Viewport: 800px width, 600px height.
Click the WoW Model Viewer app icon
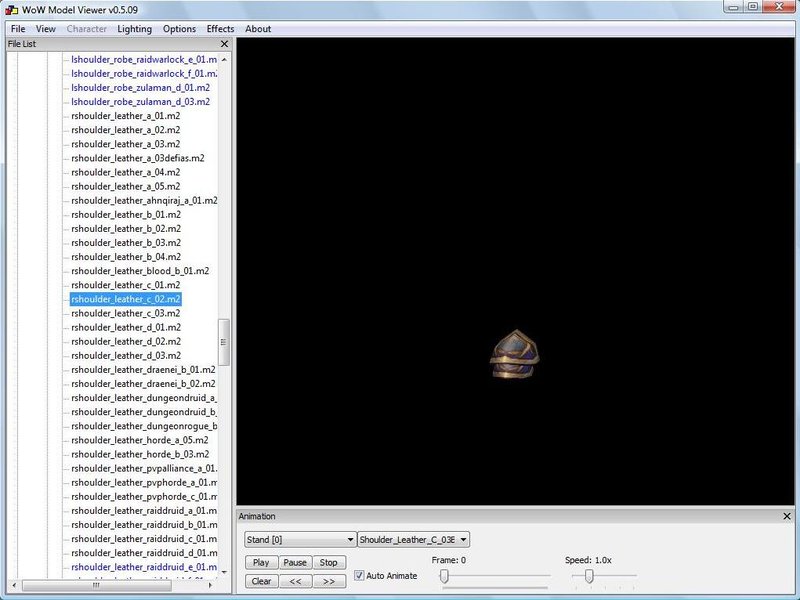pos(11,10)
